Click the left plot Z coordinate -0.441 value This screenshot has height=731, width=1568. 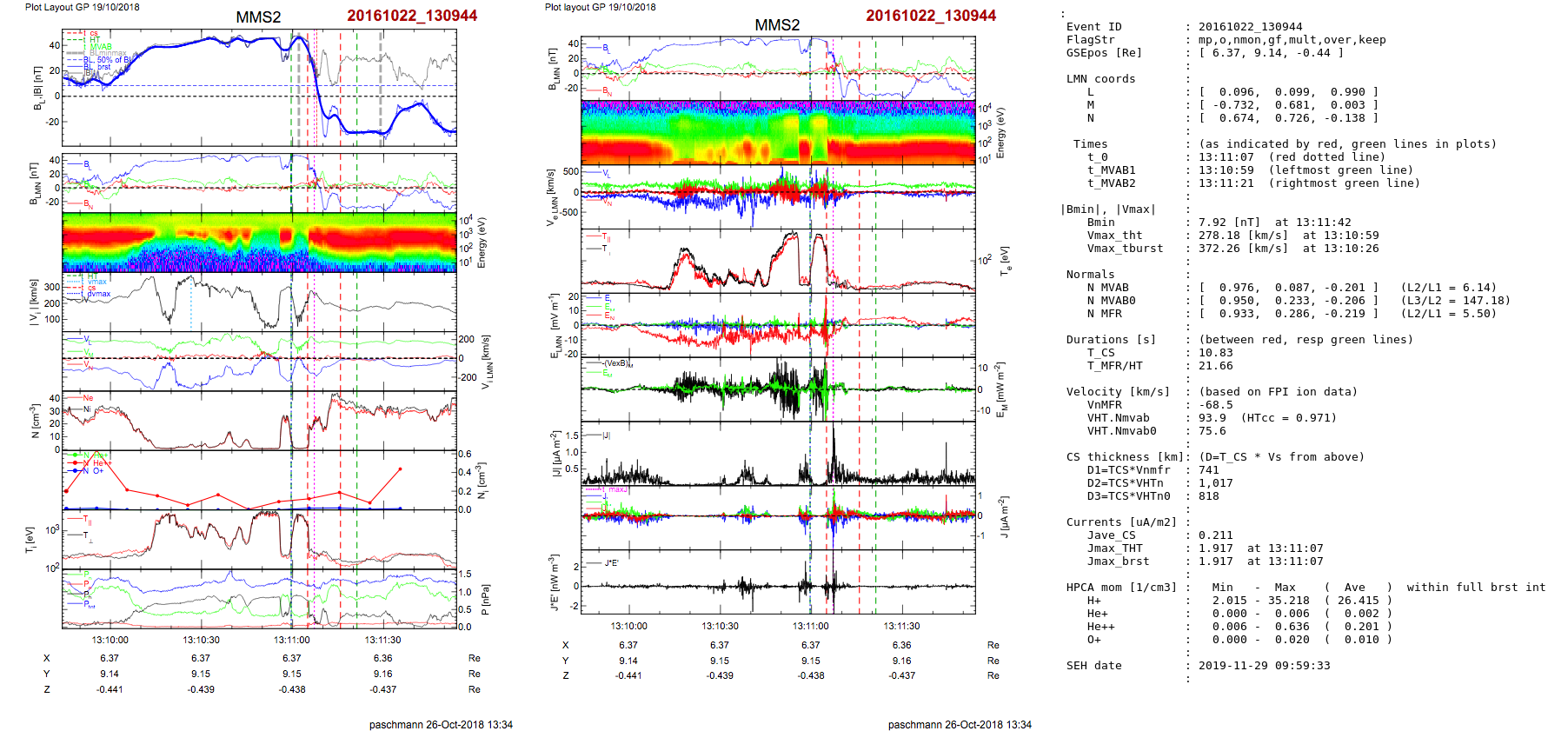pos(110,689)
